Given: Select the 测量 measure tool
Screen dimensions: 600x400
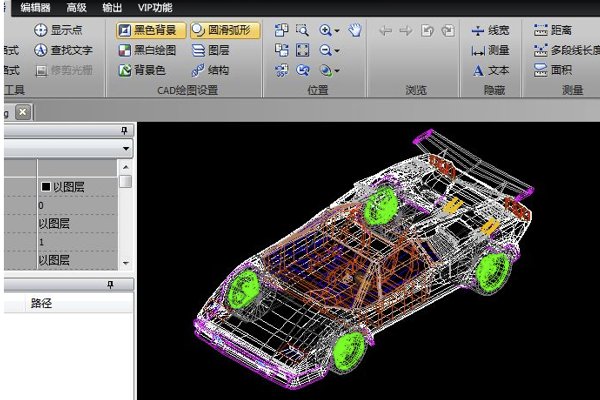Looking at the screenshot, I should [490, 50].
